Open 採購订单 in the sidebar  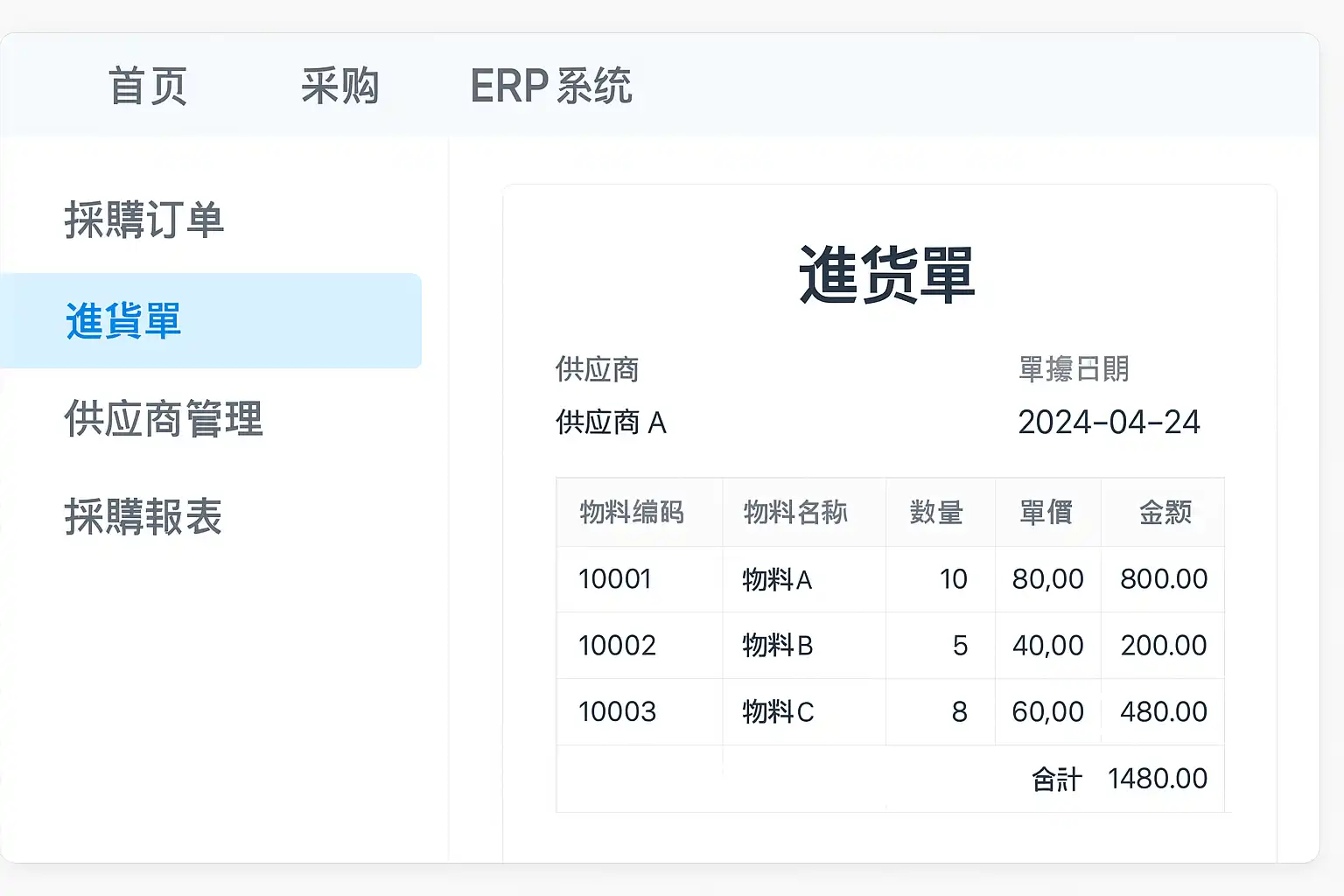(144, 220)
